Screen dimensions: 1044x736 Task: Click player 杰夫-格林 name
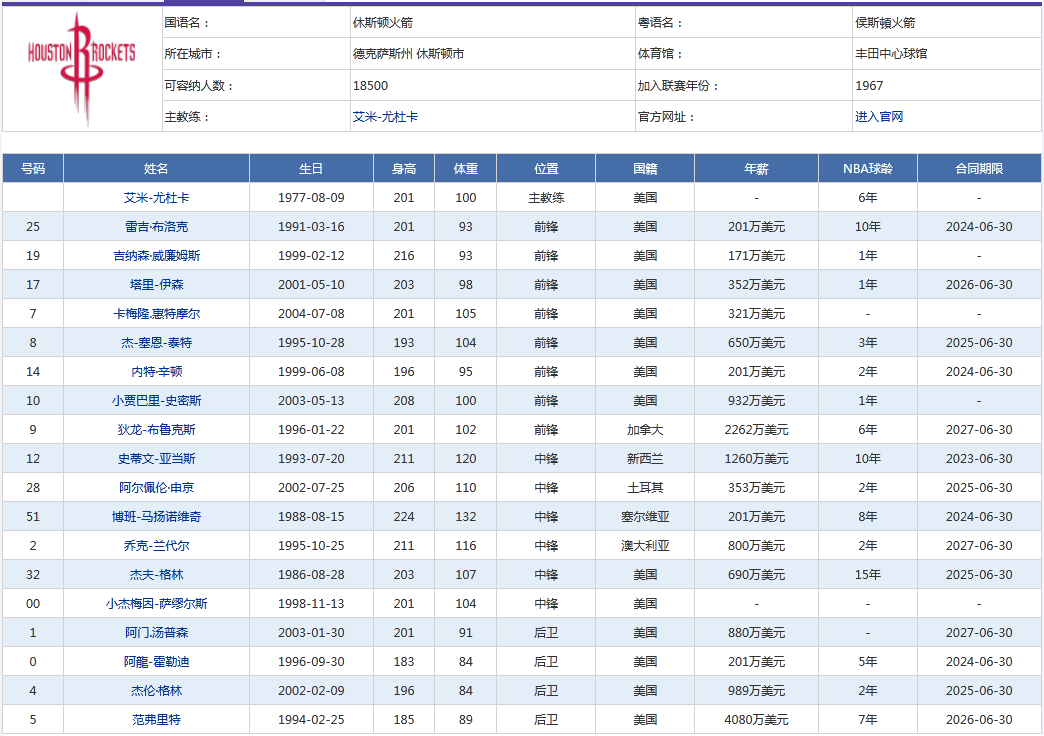[156, 575]
